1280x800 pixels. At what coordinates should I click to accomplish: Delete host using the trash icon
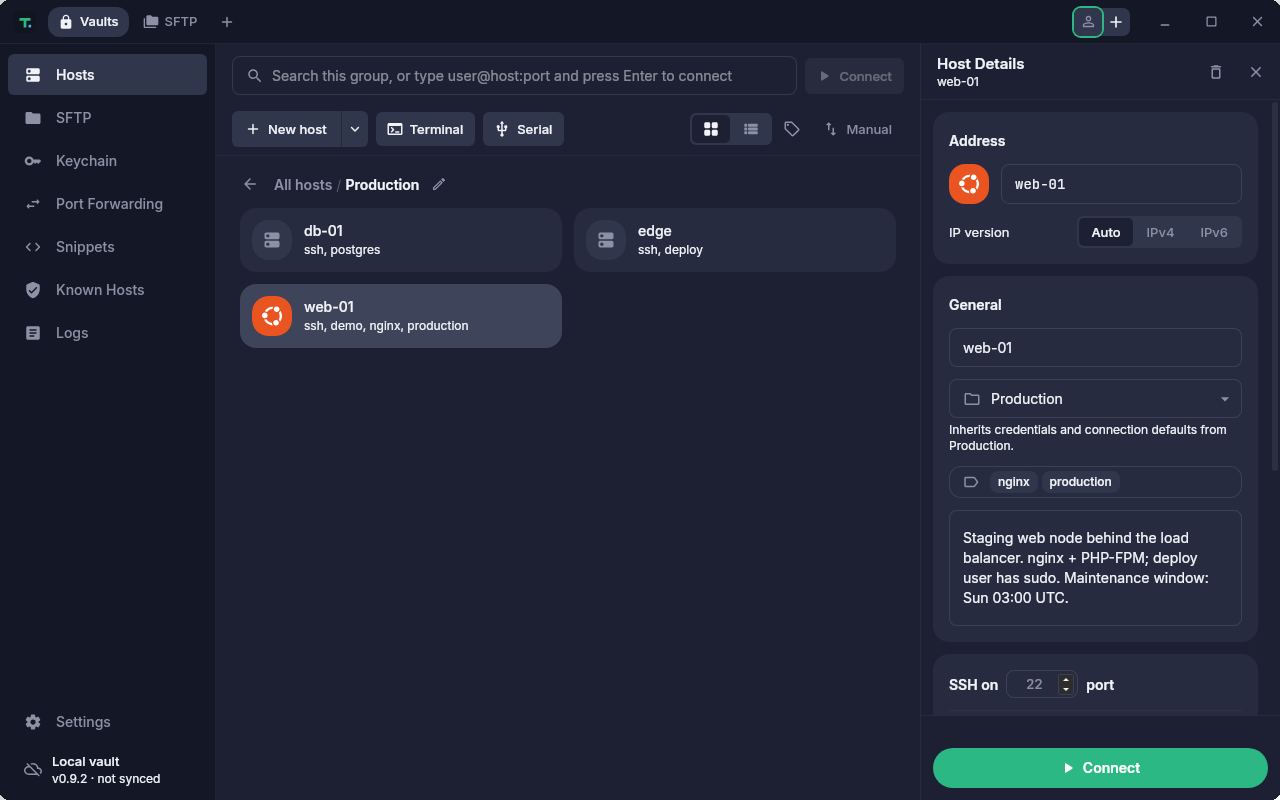pyautogui.click(x=1216, y=72)
